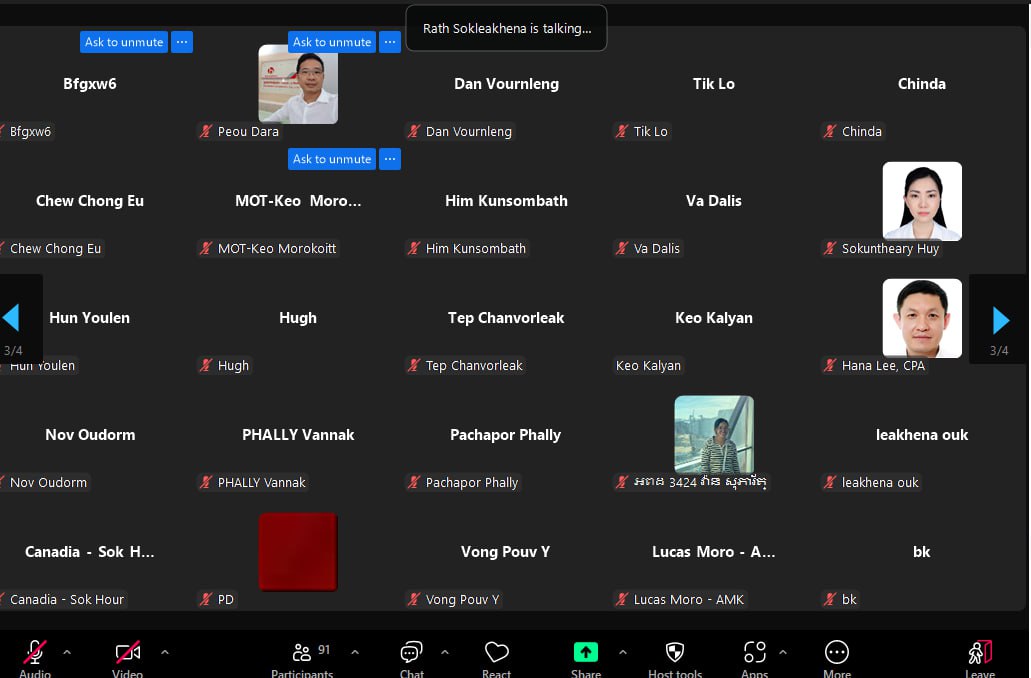Image resolution: width=1031 pixels, height=678 pixels.
Task: Expand caret next to Apps
Action: point(783,652)
